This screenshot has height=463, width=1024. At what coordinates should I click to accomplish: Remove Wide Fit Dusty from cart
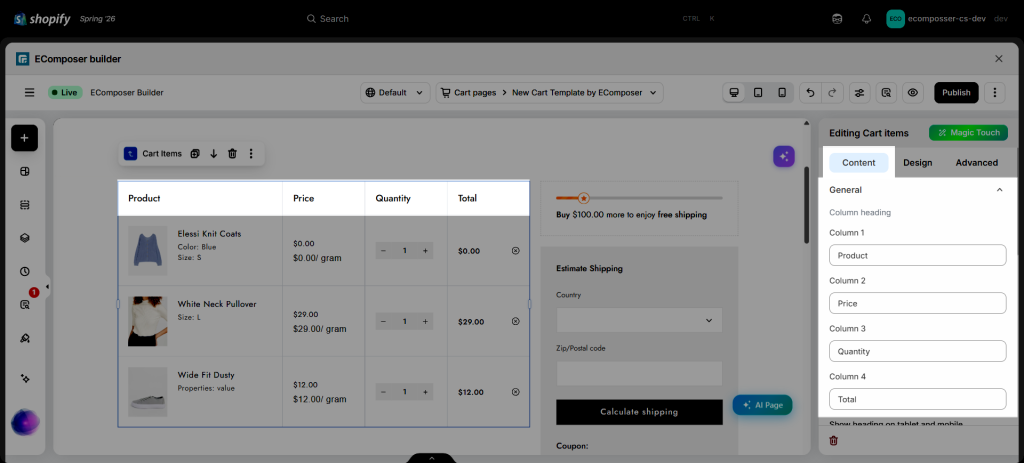point(515,392)
